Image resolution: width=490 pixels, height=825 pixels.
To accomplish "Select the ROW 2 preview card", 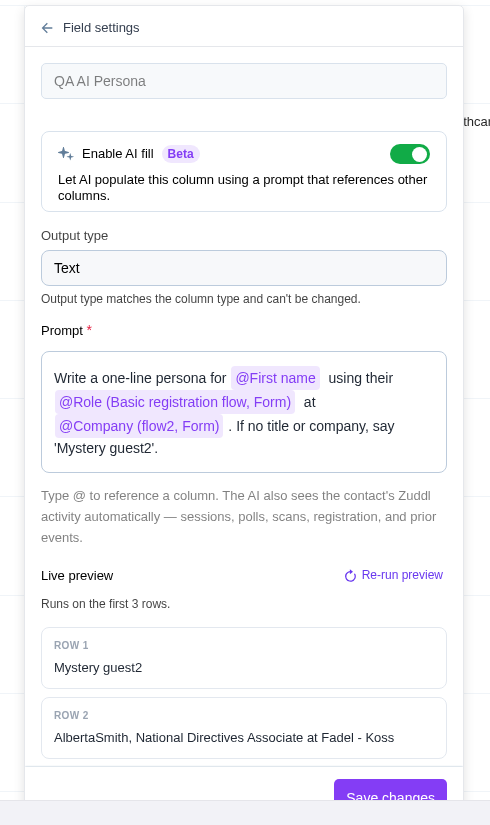I will coord(244,728).
